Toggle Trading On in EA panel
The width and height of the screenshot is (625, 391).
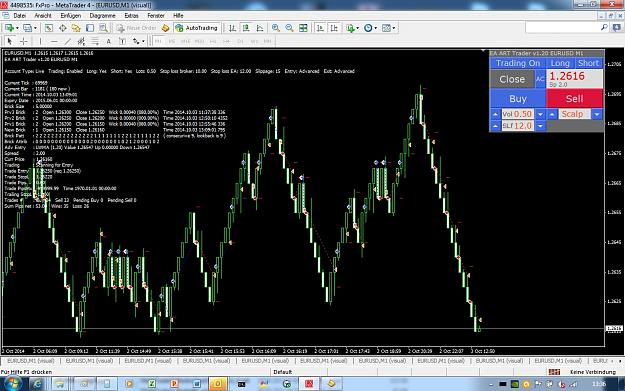[x=517, y=63]
